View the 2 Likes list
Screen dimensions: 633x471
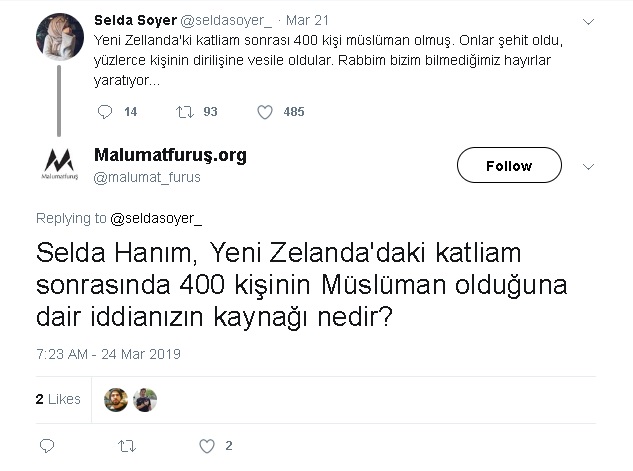pos(58,399)
